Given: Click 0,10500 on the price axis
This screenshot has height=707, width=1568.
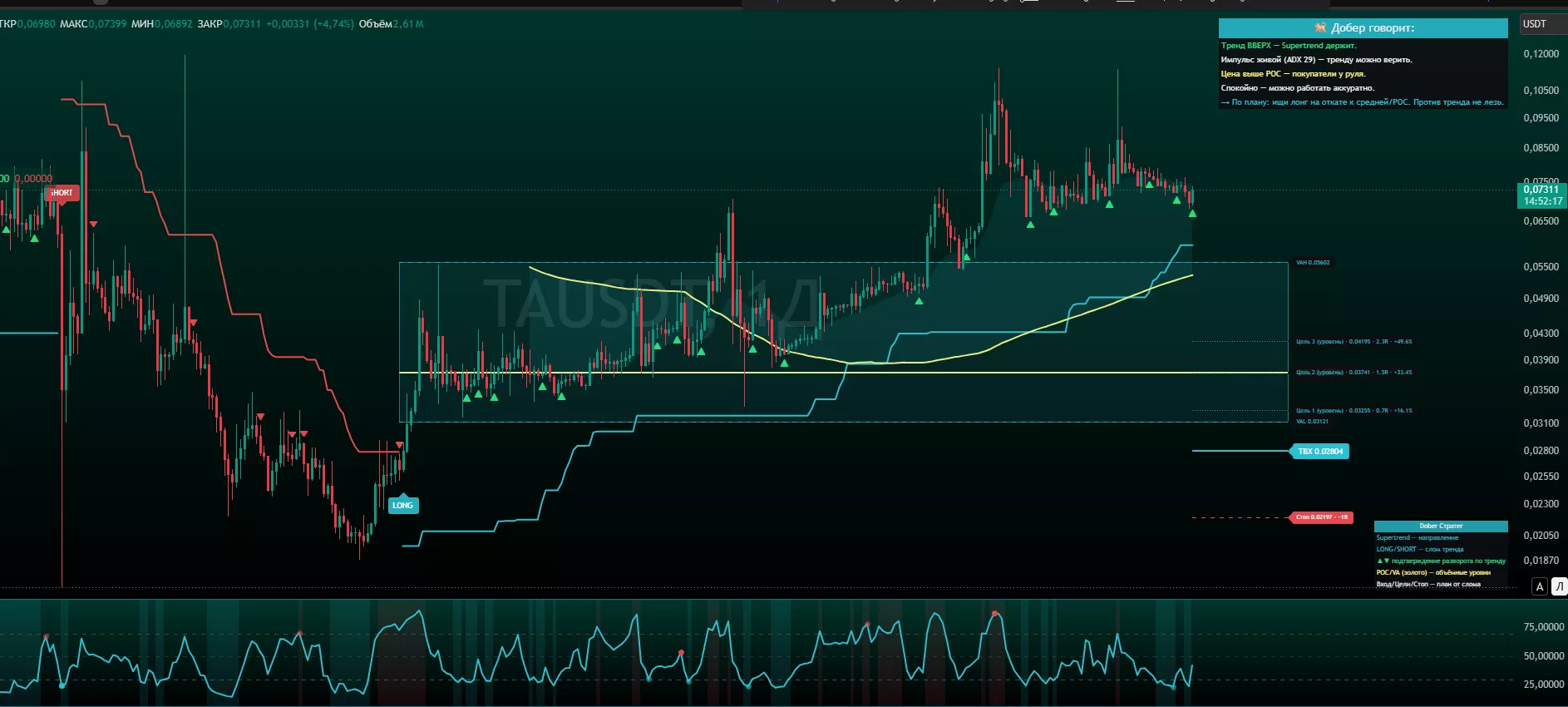Looking at the screenshot, I should 1541,91.
